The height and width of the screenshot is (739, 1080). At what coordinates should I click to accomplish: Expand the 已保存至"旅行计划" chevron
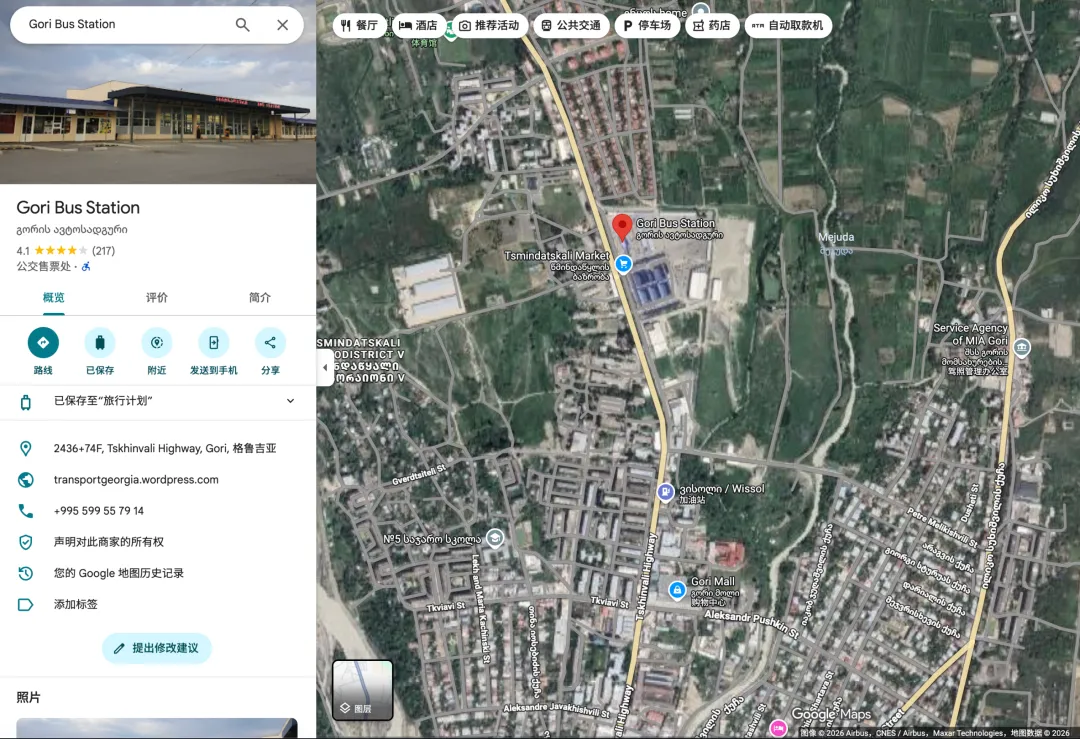(x=290, y=401)
